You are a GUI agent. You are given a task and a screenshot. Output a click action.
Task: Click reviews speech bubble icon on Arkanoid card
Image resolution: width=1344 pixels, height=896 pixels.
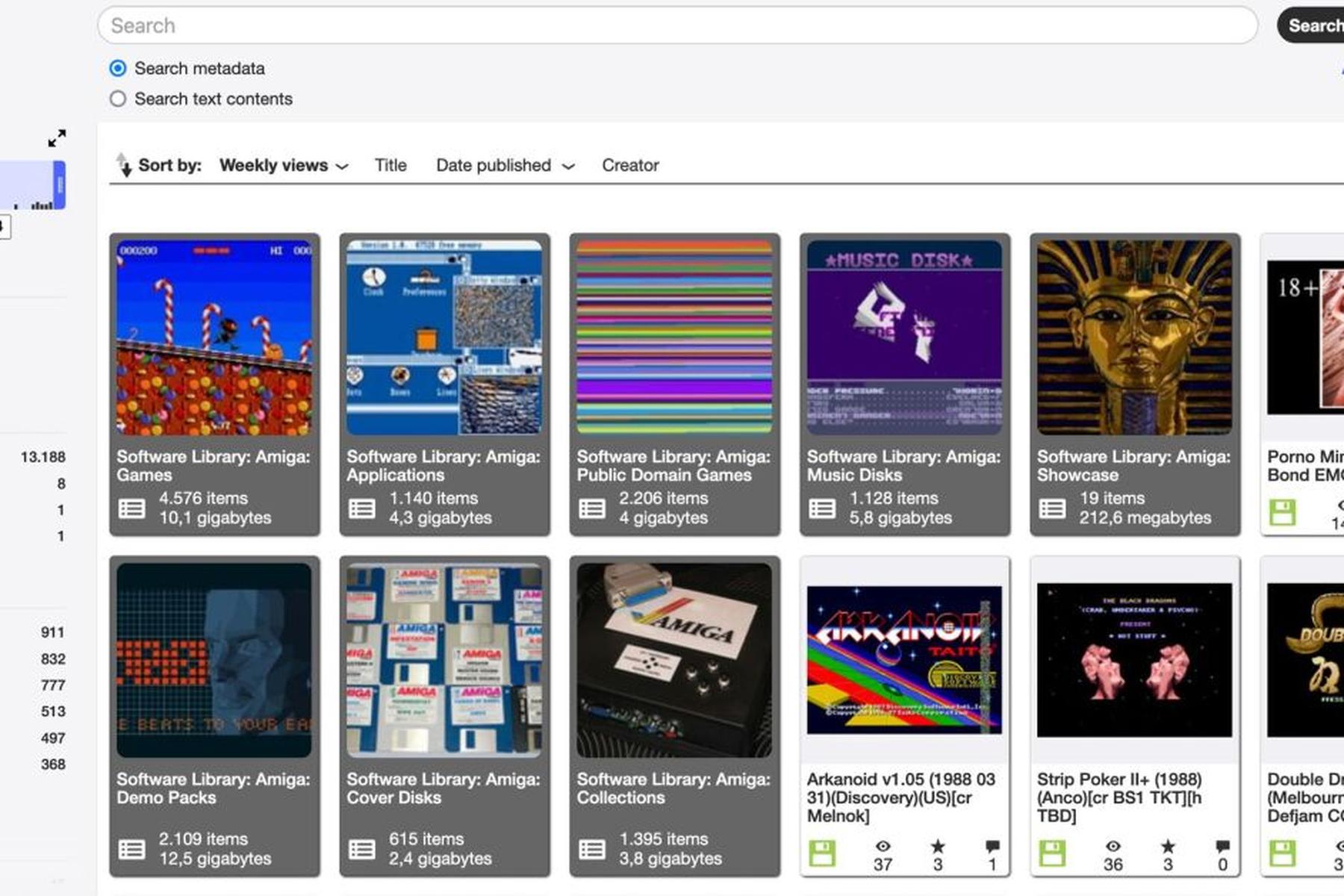pos(992,846)
